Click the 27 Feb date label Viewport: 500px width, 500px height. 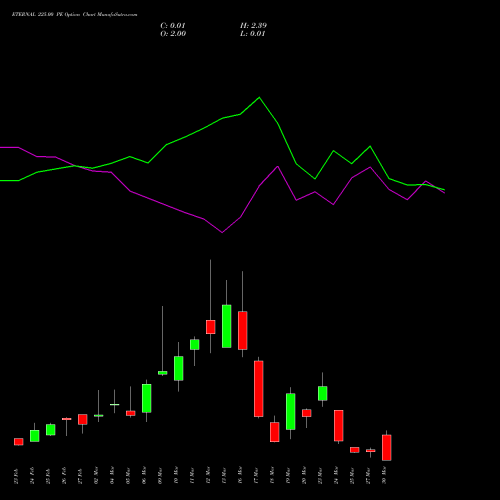[80, 476]
